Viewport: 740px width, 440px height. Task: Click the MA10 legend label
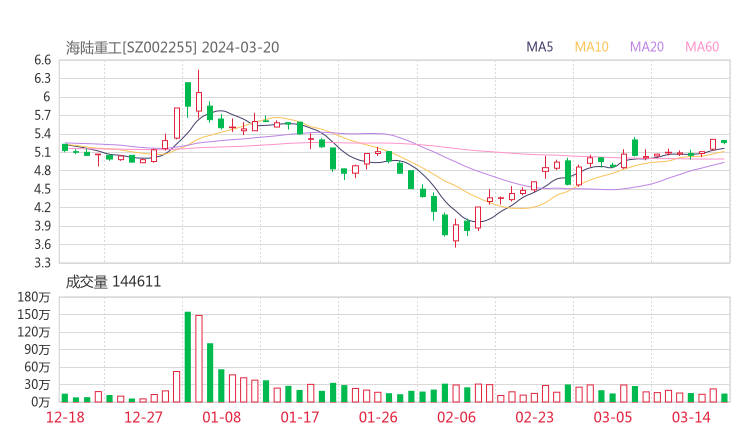(591, 47)
